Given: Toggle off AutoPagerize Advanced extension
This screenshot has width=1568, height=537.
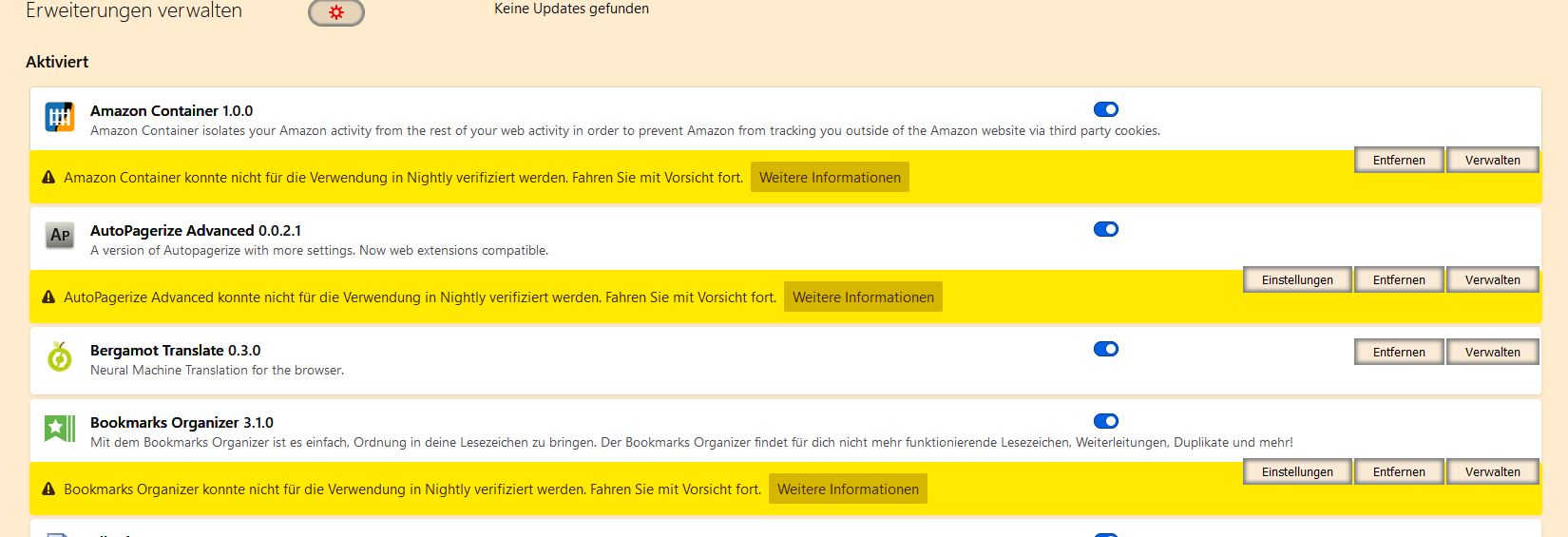Looking at the screenshot, I should click(x=1106, y=229).
